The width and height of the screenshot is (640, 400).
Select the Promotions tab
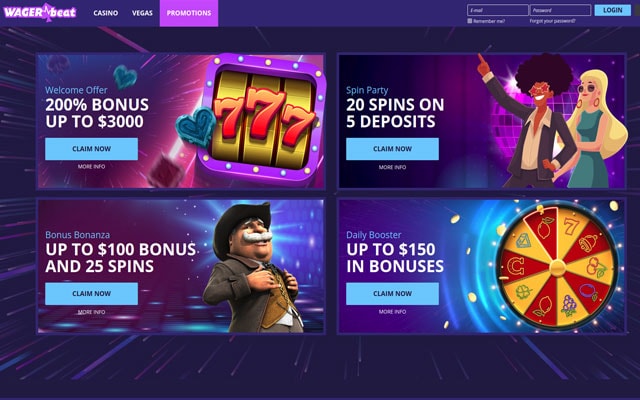pos(189,13)
